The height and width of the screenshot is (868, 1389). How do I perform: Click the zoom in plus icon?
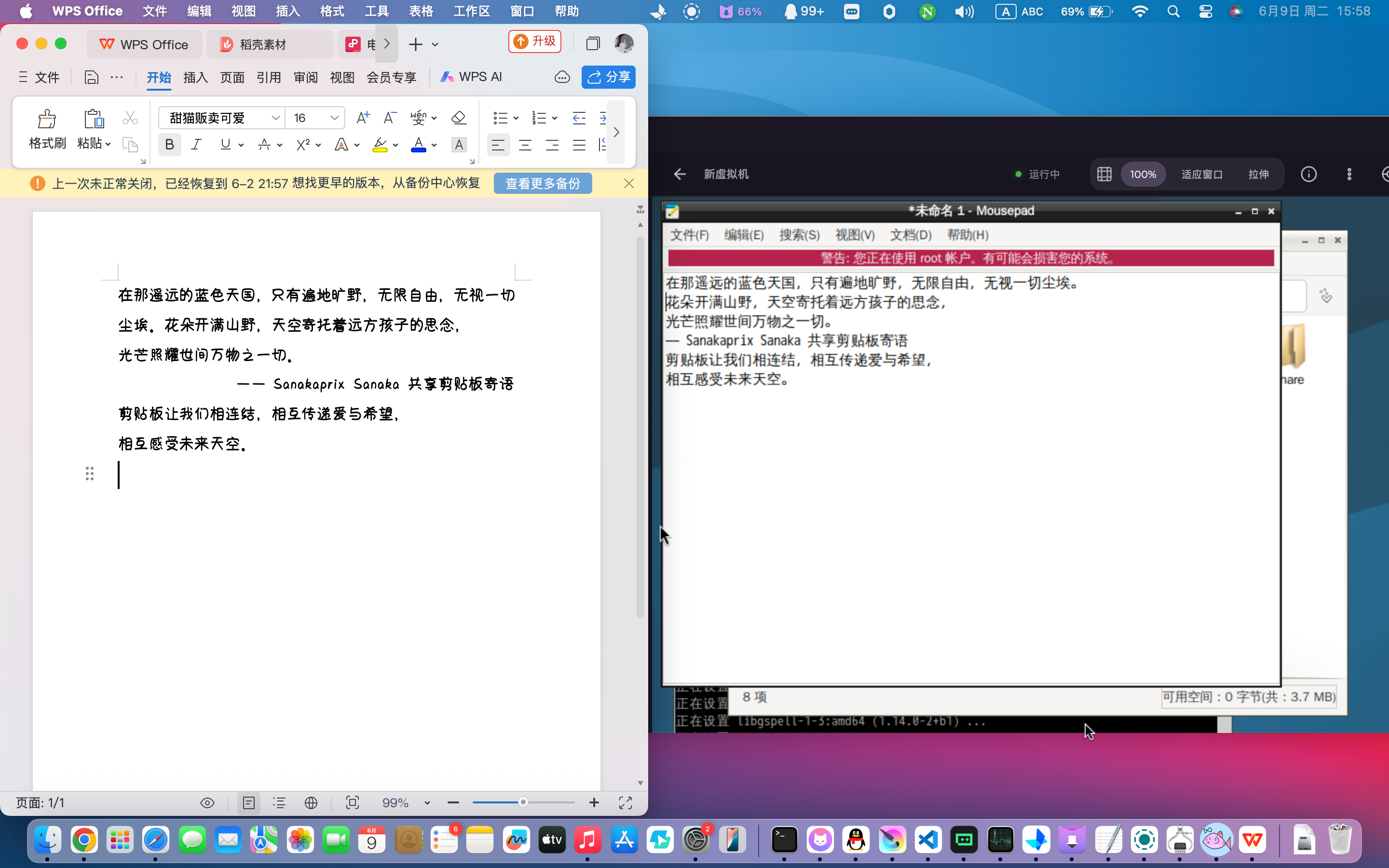pyautogui.click(x=594, y=802)
